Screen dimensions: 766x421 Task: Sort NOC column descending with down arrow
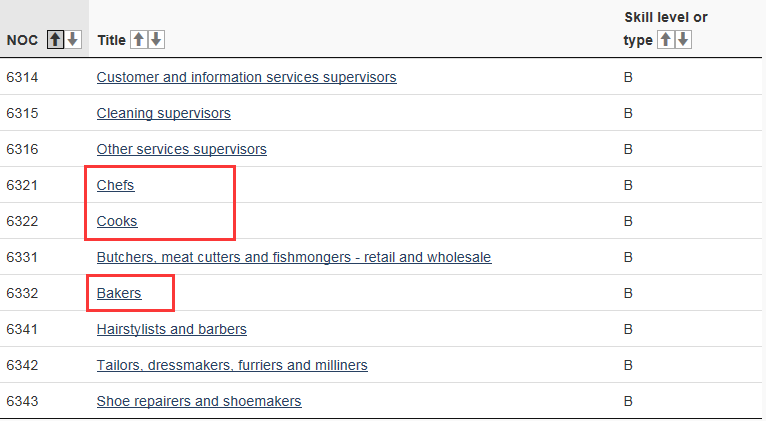(x=73, y=40)
